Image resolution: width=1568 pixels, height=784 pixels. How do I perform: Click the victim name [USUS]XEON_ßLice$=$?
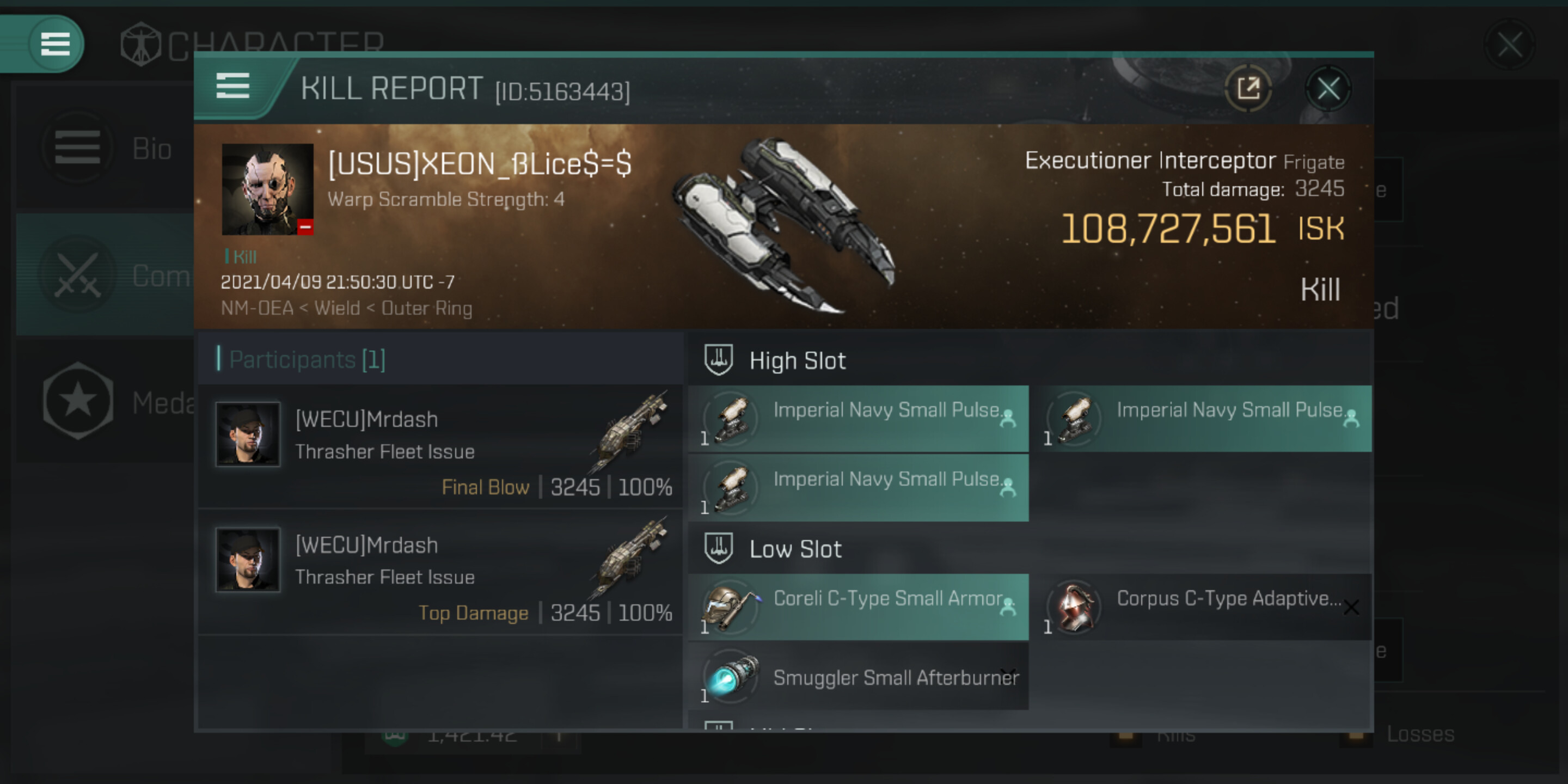coord(480,164)
